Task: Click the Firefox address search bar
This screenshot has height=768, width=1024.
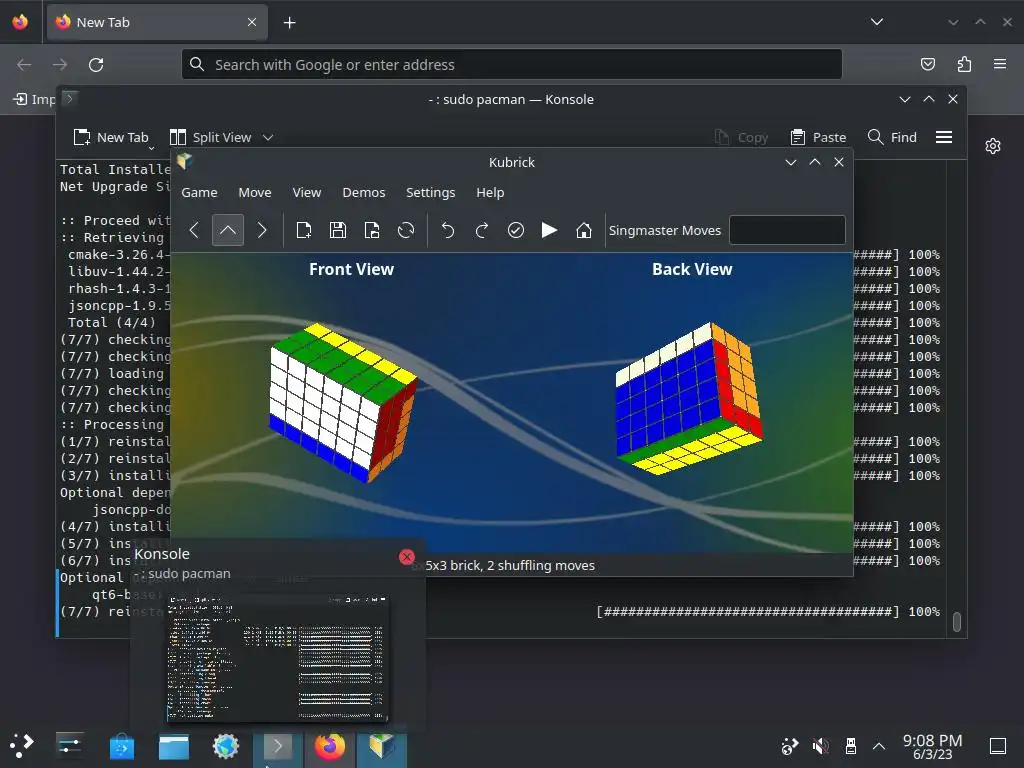Action: [x=511, y=65]
